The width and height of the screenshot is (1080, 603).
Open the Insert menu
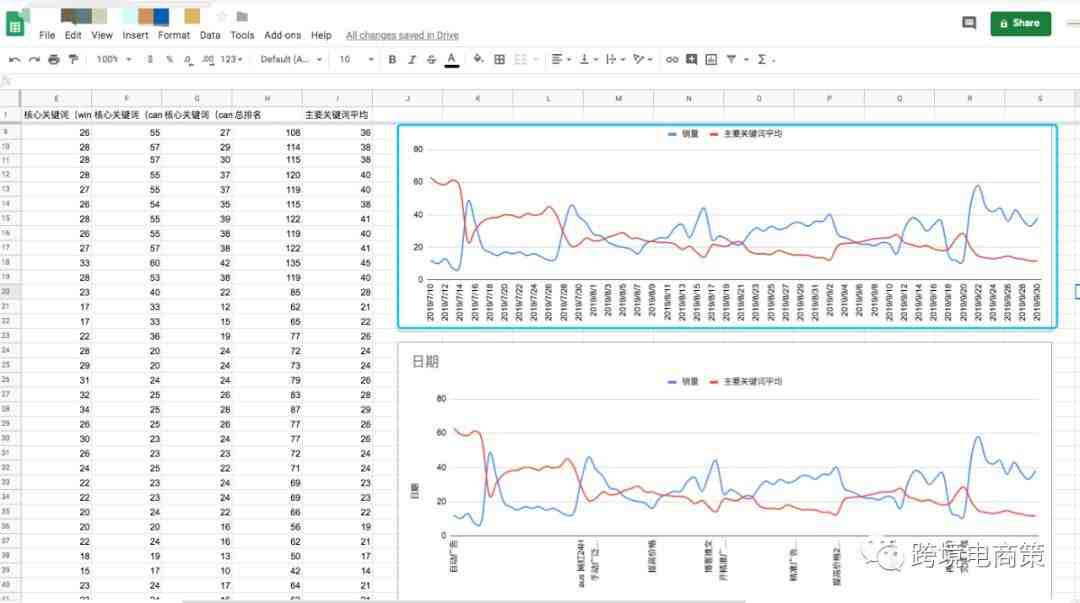(135, 35)
